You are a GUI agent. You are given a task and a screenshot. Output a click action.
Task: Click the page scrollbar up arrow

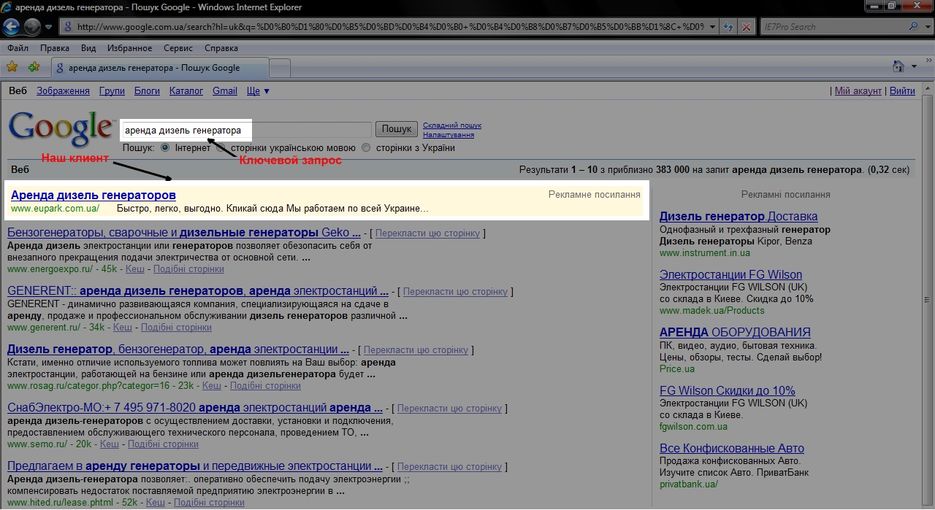coord(927,89)
